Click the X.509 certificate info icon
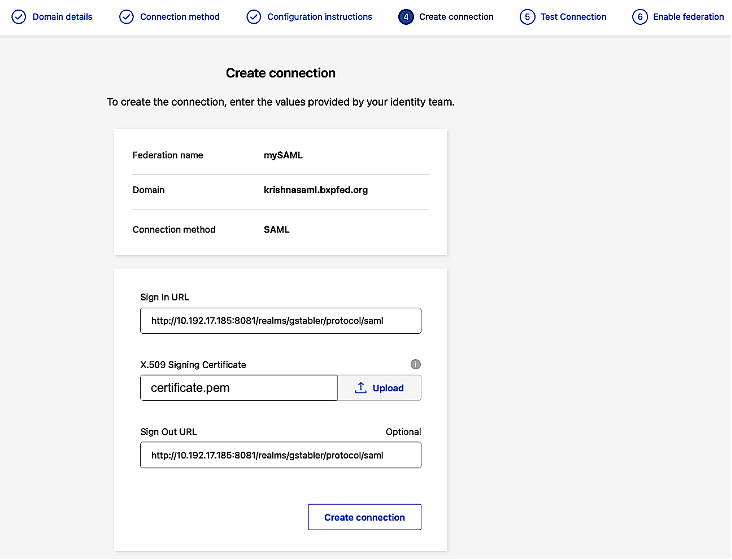This screenshot has width=732, height=560. coord(416,364)
